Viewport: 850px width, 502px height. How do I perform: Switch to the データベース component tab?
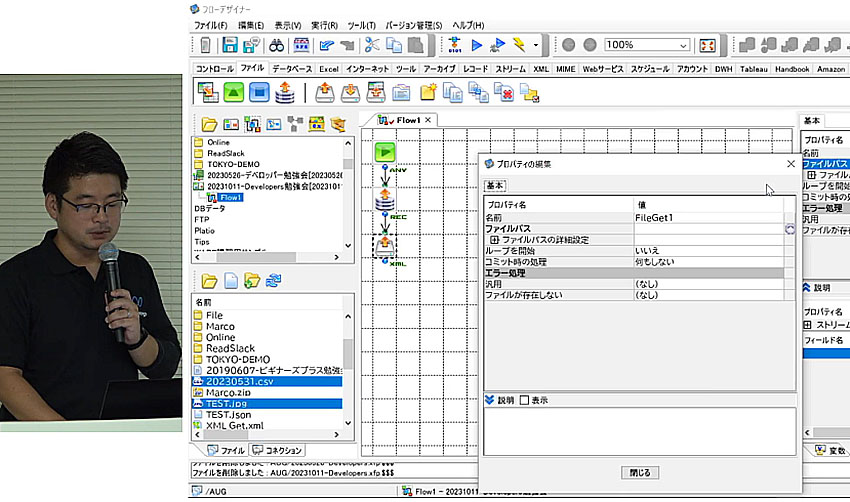coord(292,69)
